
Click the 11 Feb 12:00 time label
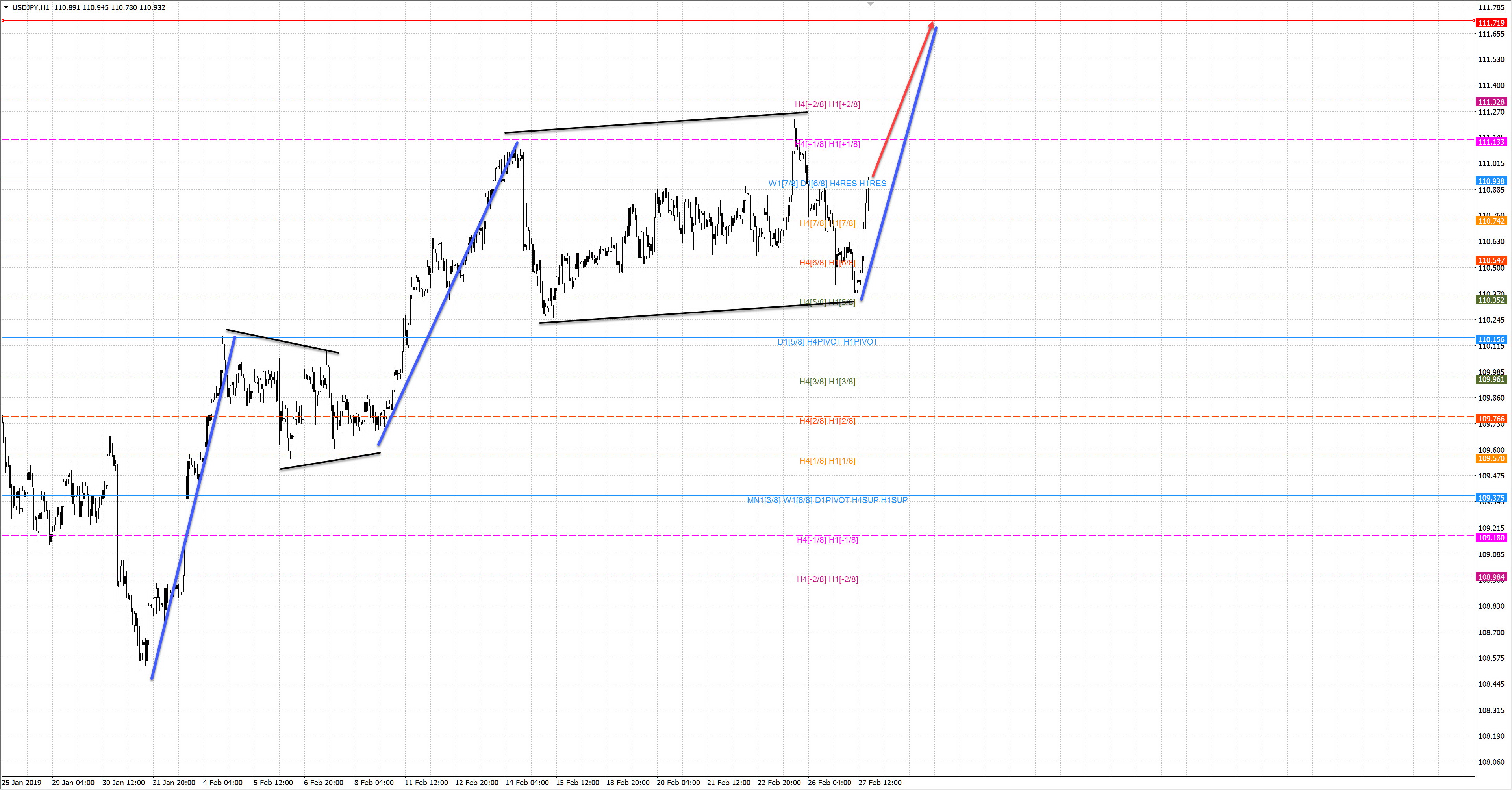426,783
